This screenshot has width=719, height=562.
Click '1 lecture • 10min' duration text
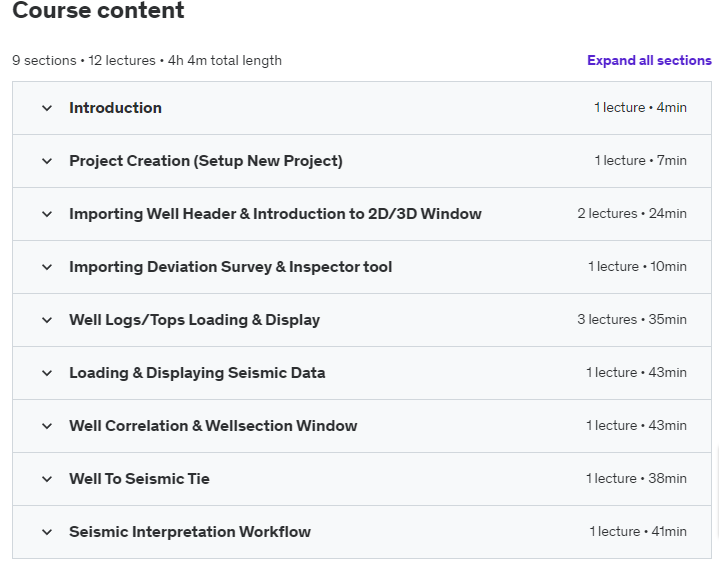coord(637,266)
